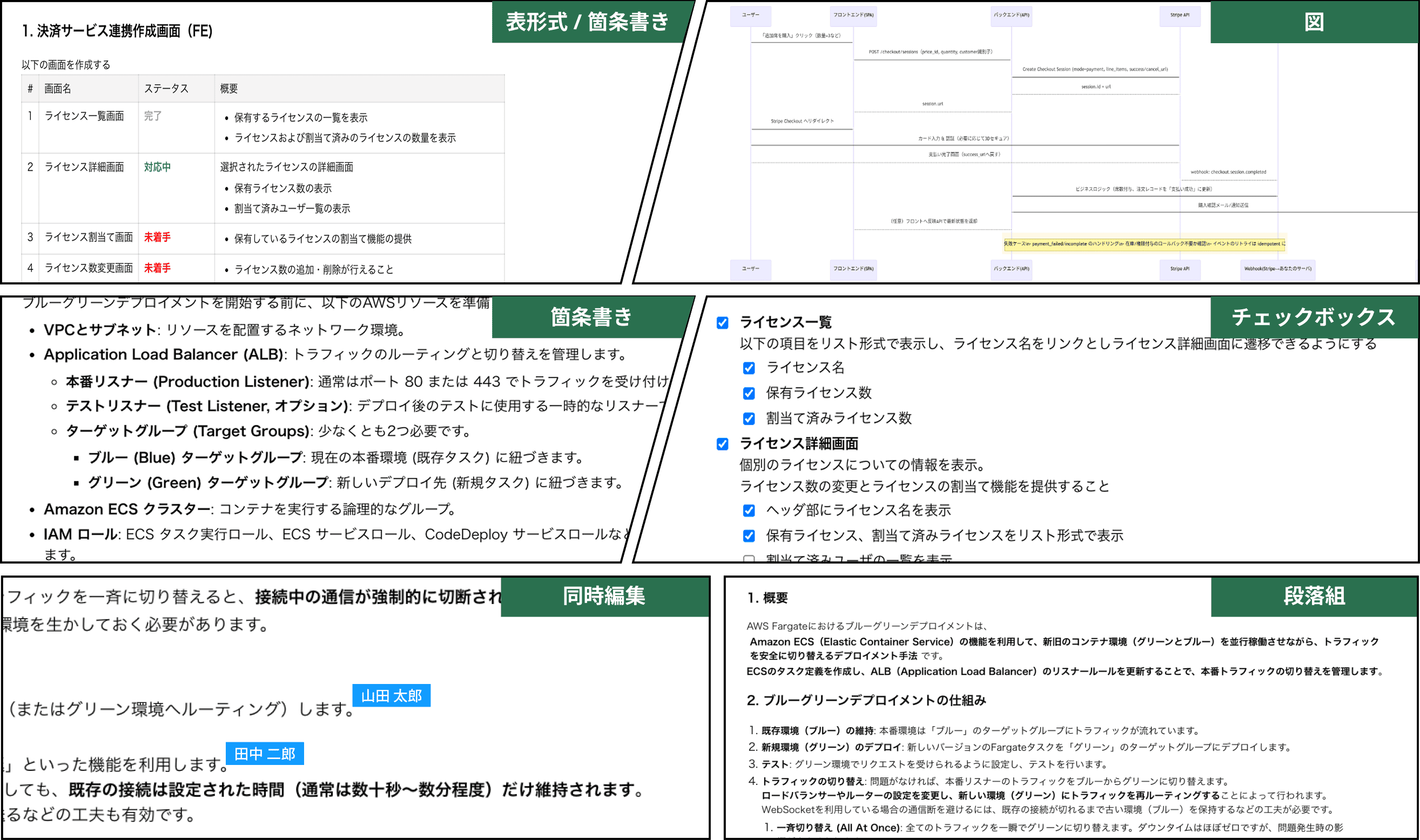The height and width of the screenshot is (840, 1420).
Task: Click the 山田 太郎 cursor name tag
Action: pyautogui.click(x=391, y=695)
